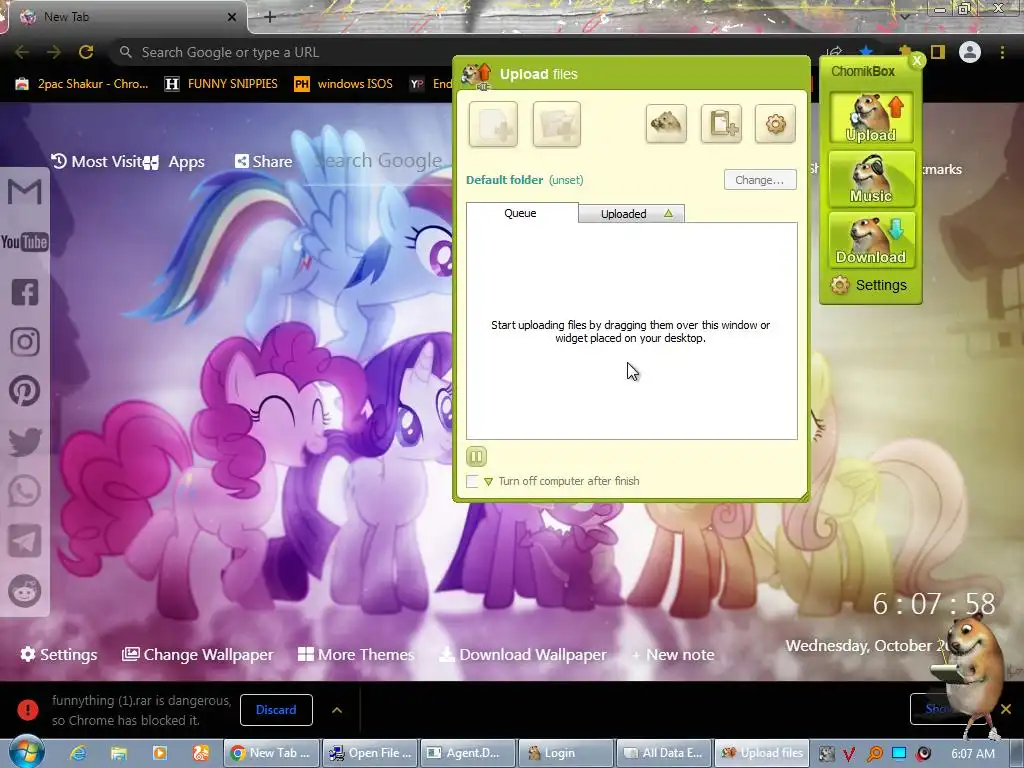Switch to the Uploaded tab
The image size is (1024, 768).
(631, 214)
